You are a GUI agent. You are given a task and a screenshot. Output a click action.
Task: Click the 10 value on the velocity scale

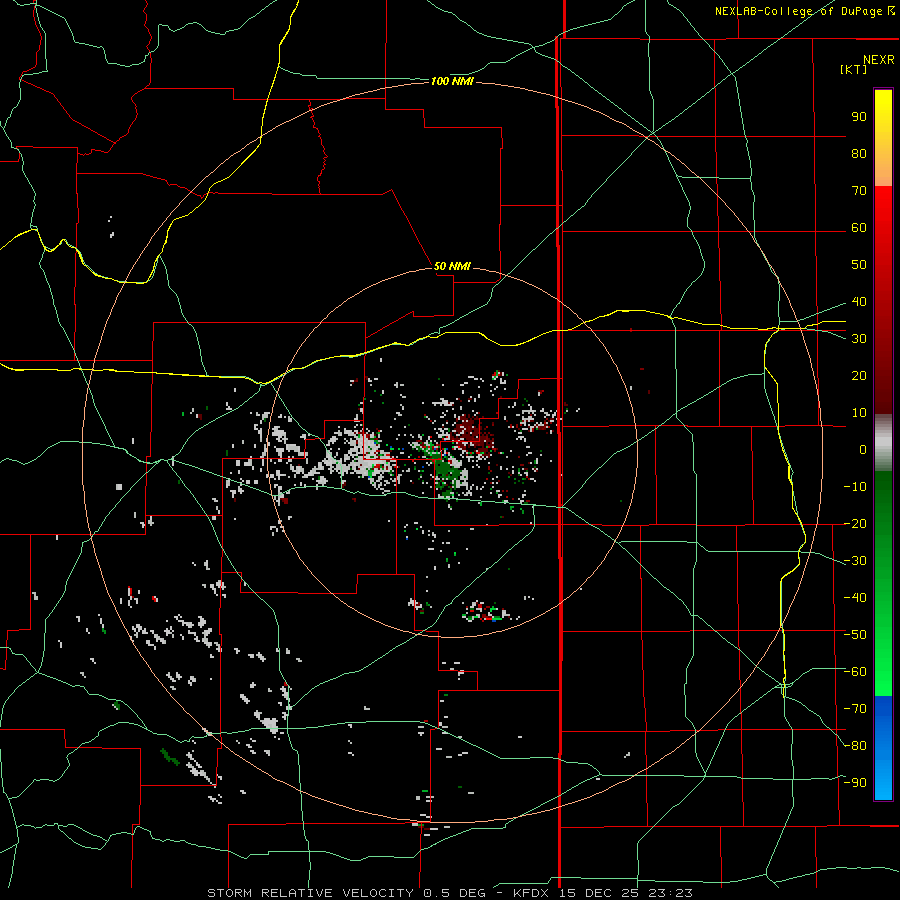click(x=859, y=413)
